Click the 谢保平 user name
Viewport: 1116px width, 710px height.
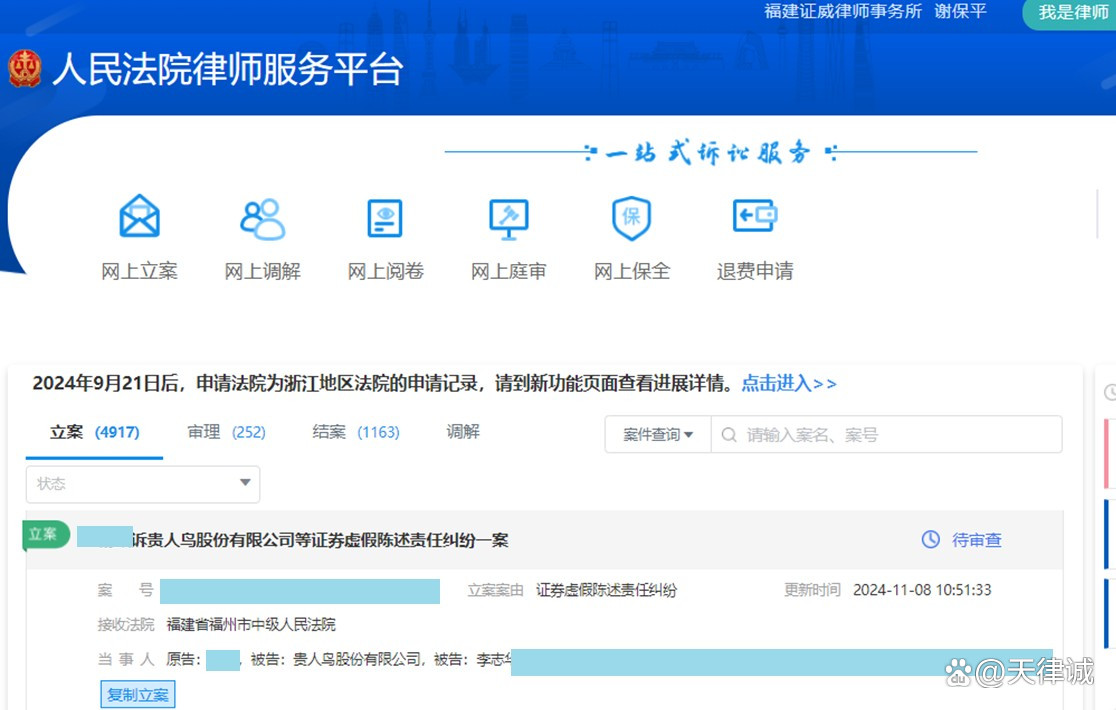960,12
